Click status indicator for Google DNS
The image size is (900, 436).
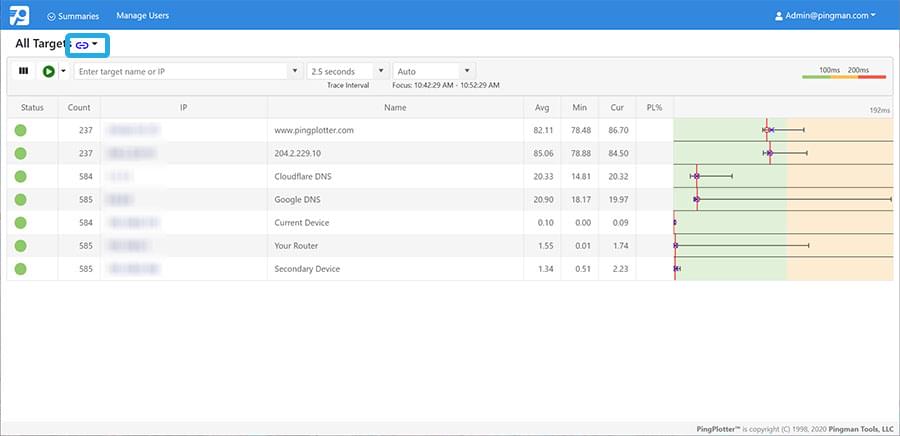click(21, 200)
